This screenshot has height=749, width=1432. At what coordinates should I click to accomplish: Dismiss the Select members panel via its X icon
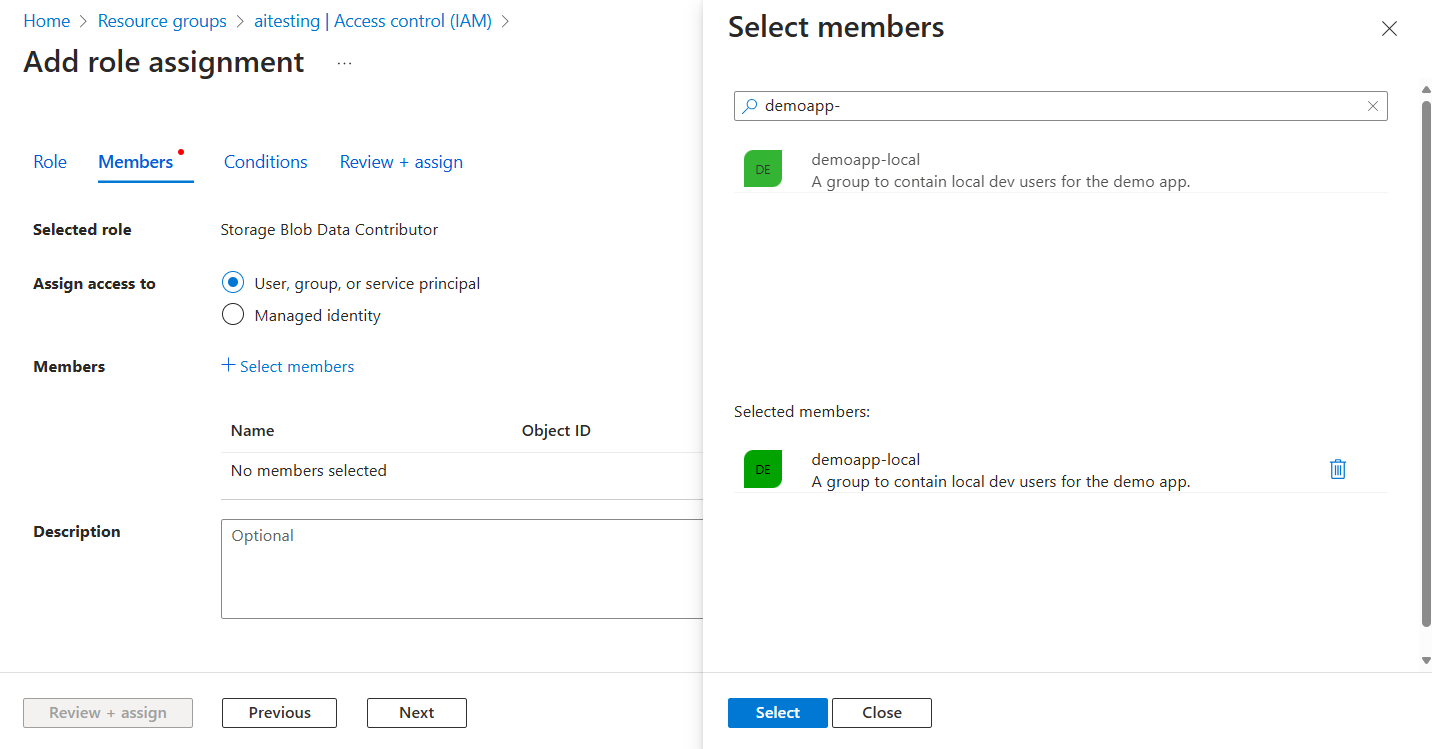click(1389, 28)
